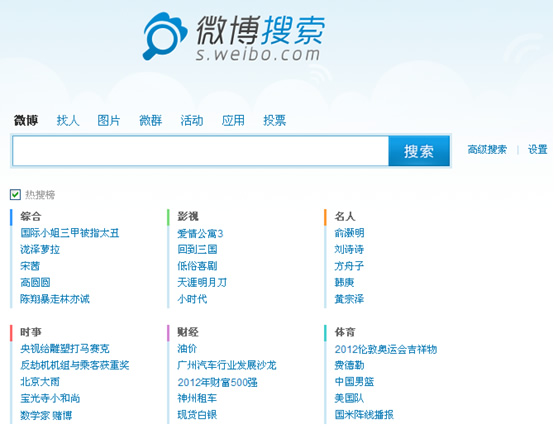Click sports topic 美国队
Image resolution: width=554 pixels, height=430 pixels.
[349, 398]
